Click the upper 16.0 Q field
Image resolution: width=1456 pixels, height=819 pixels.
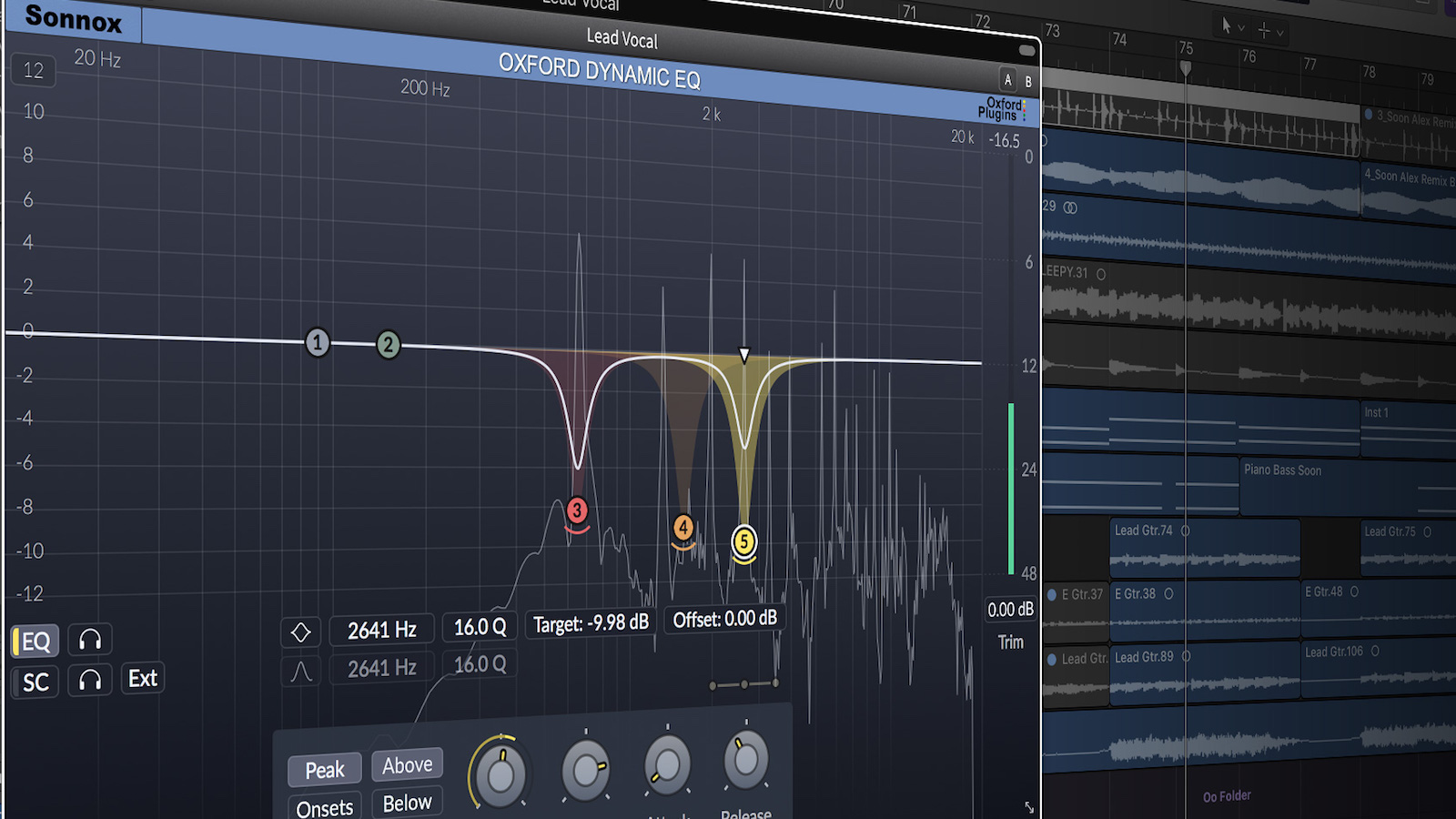(x=480, y=627)
